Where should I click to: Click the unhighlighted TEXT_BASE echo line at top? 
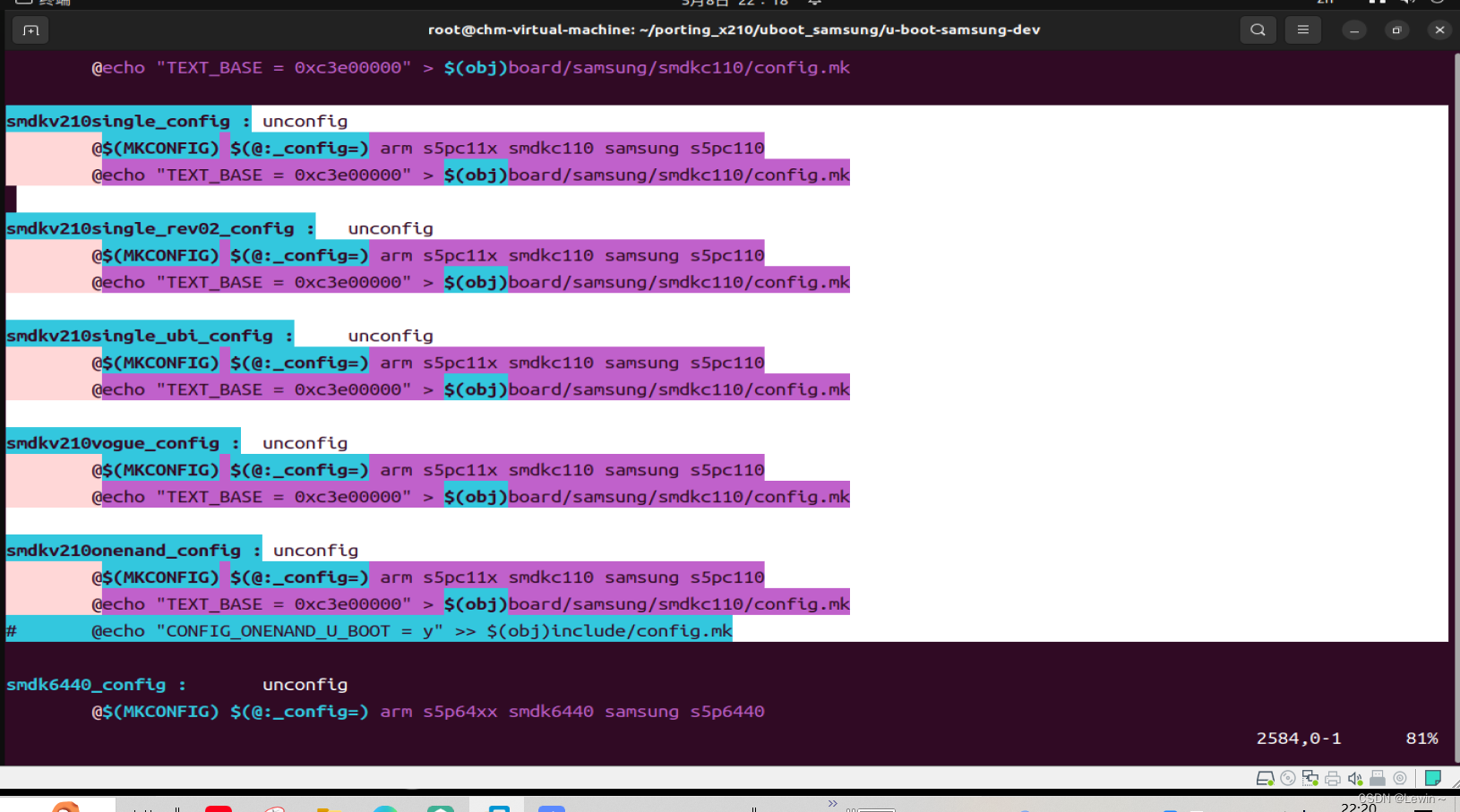point(471,67)
